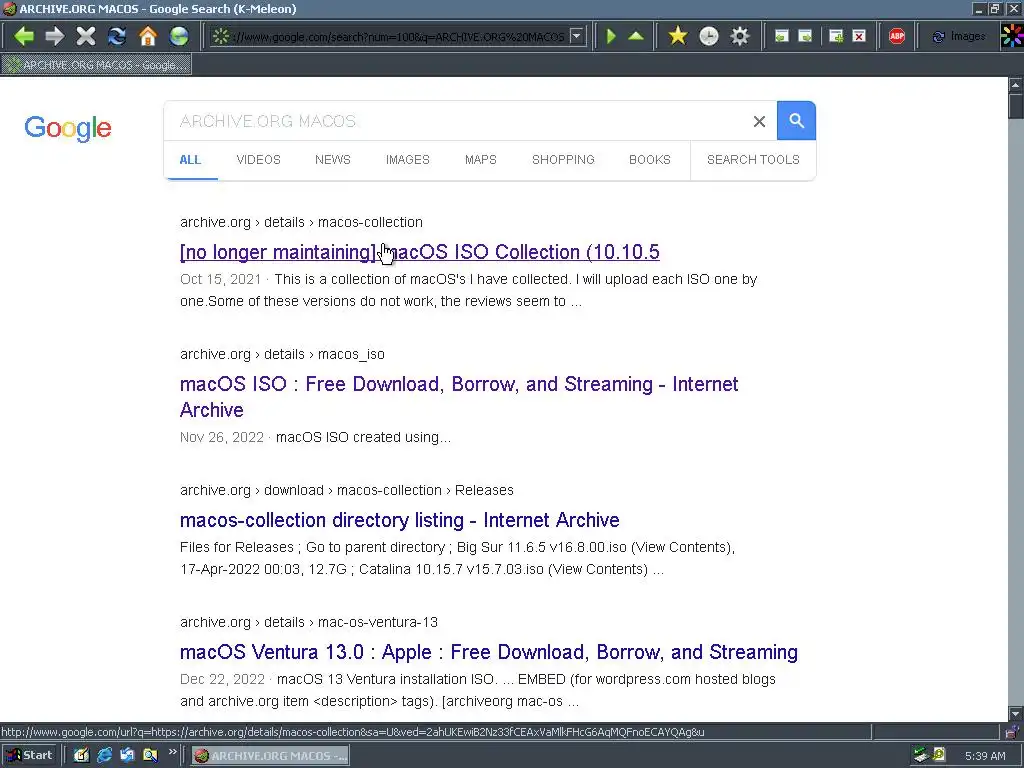1024x768 pixels.
Task: Click the Show Desktop quick launch icon
Action: point(127,756)
